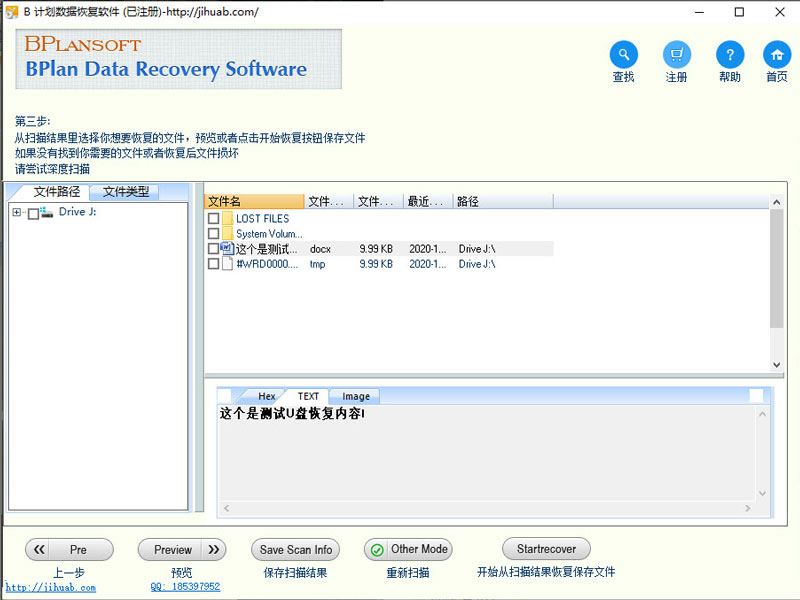800x600 pixels.
Task: Click the tmp type cell
Action: 317,264
